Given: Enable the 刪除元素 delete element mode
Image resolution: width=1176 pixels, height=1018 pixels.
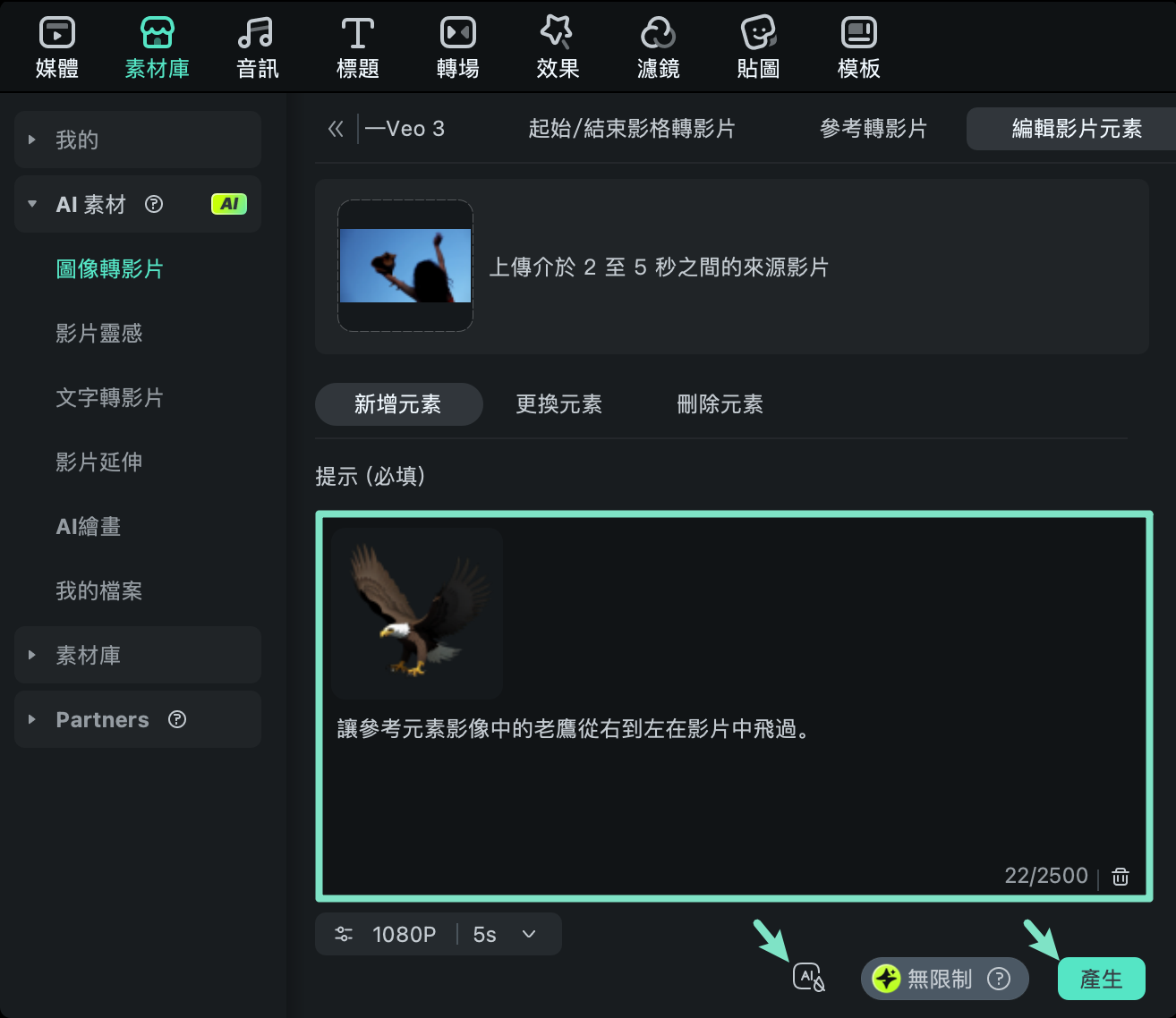Looking at the screenshot, I should click(720, 404).
